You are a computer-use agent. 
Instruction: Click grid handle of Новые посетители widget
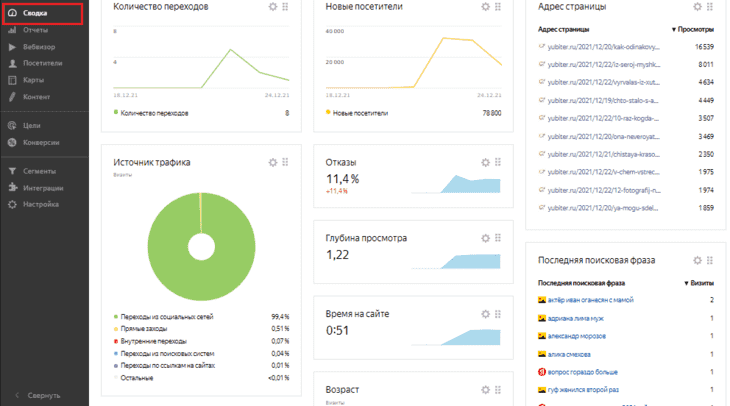tap(498, 7)
